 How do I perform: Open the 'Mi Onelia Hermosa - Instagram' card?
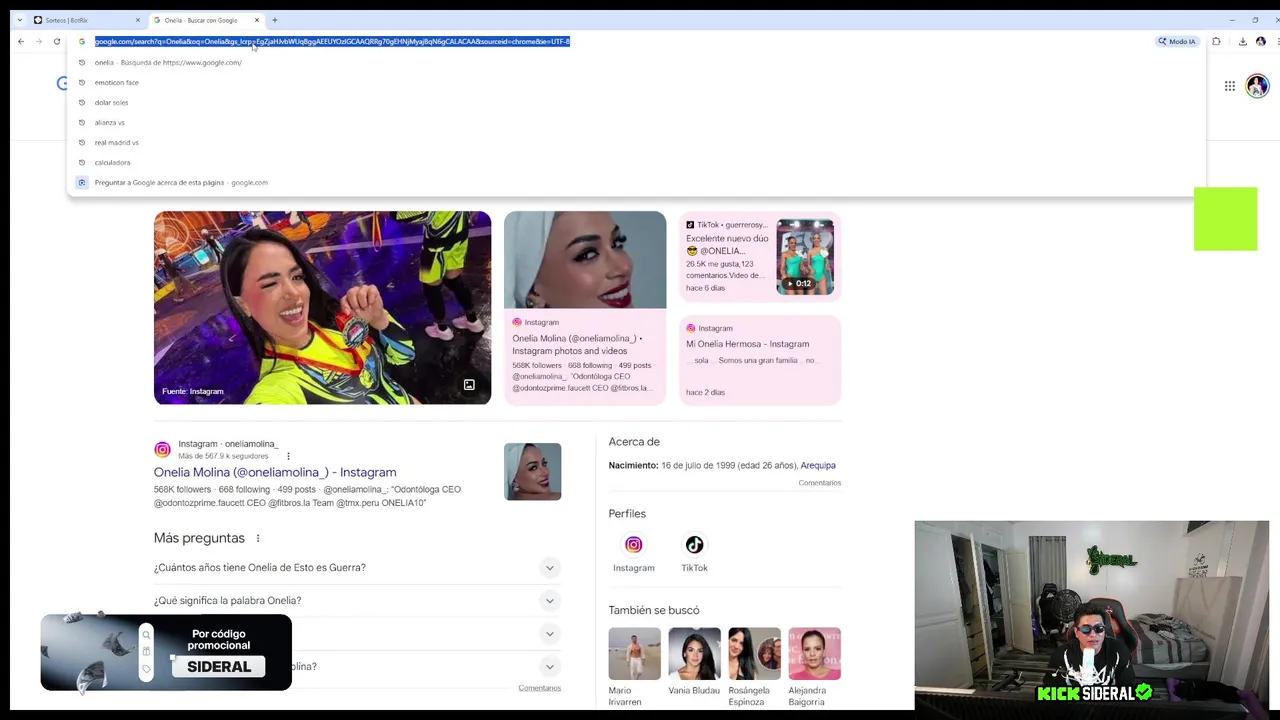pos(760,360)
